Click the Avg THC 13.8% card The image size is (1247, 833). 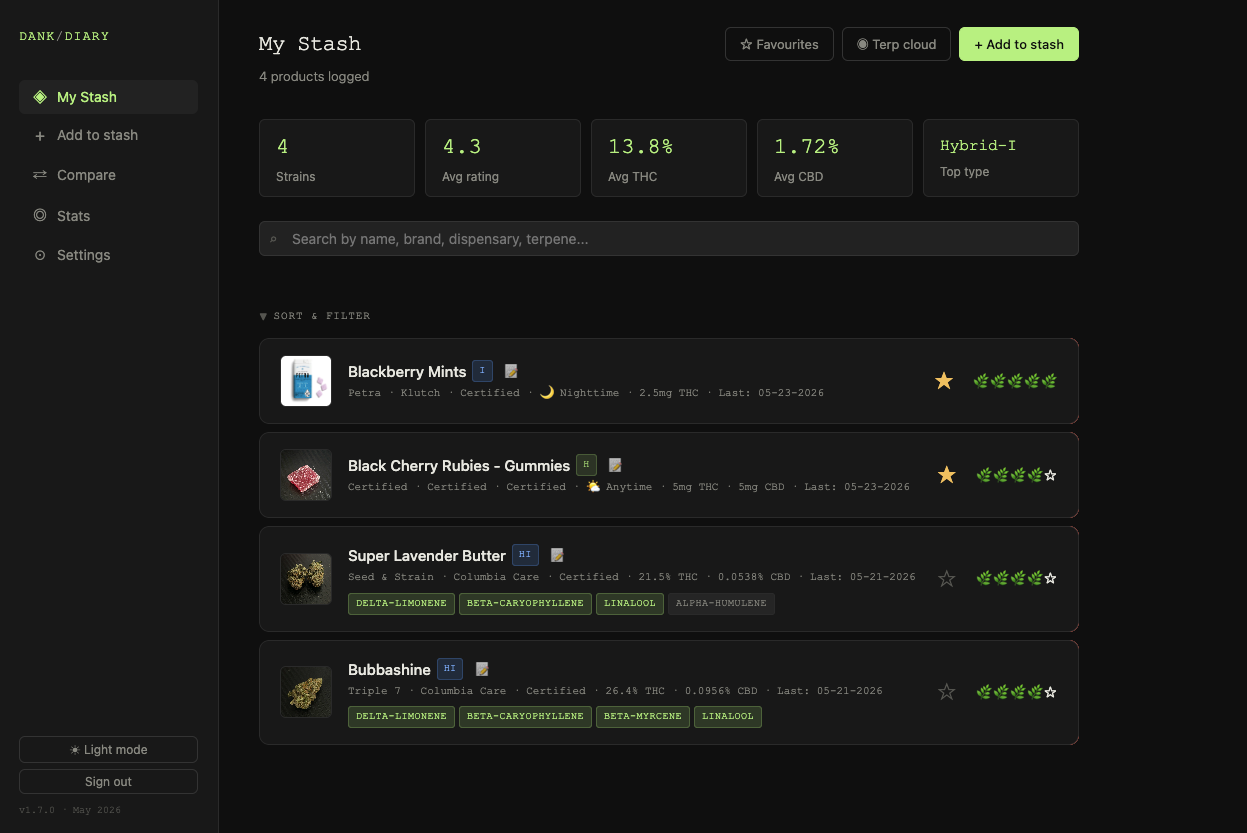pos(669,158)
